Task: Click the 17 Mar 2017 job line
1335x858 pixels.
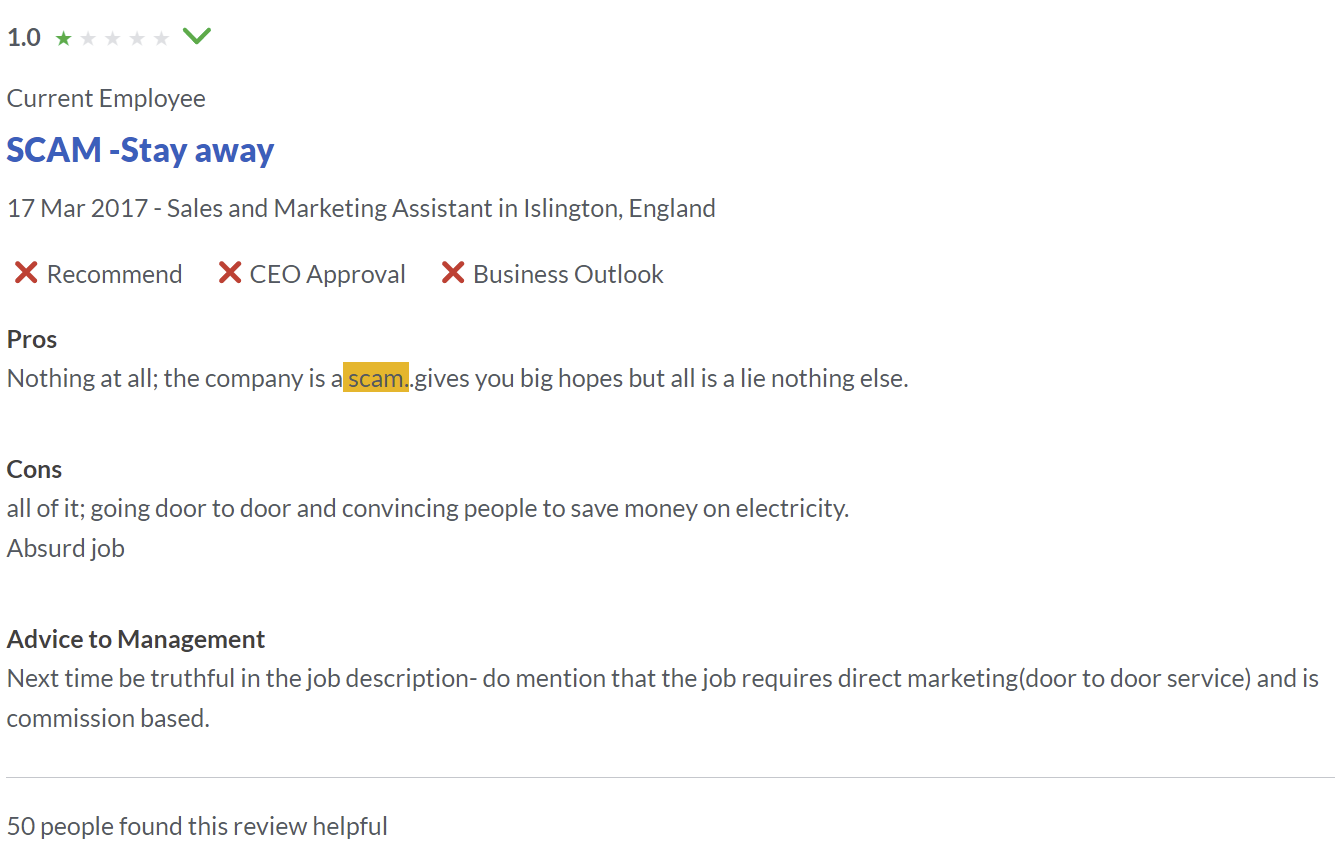Action: (x=361, y=209)
